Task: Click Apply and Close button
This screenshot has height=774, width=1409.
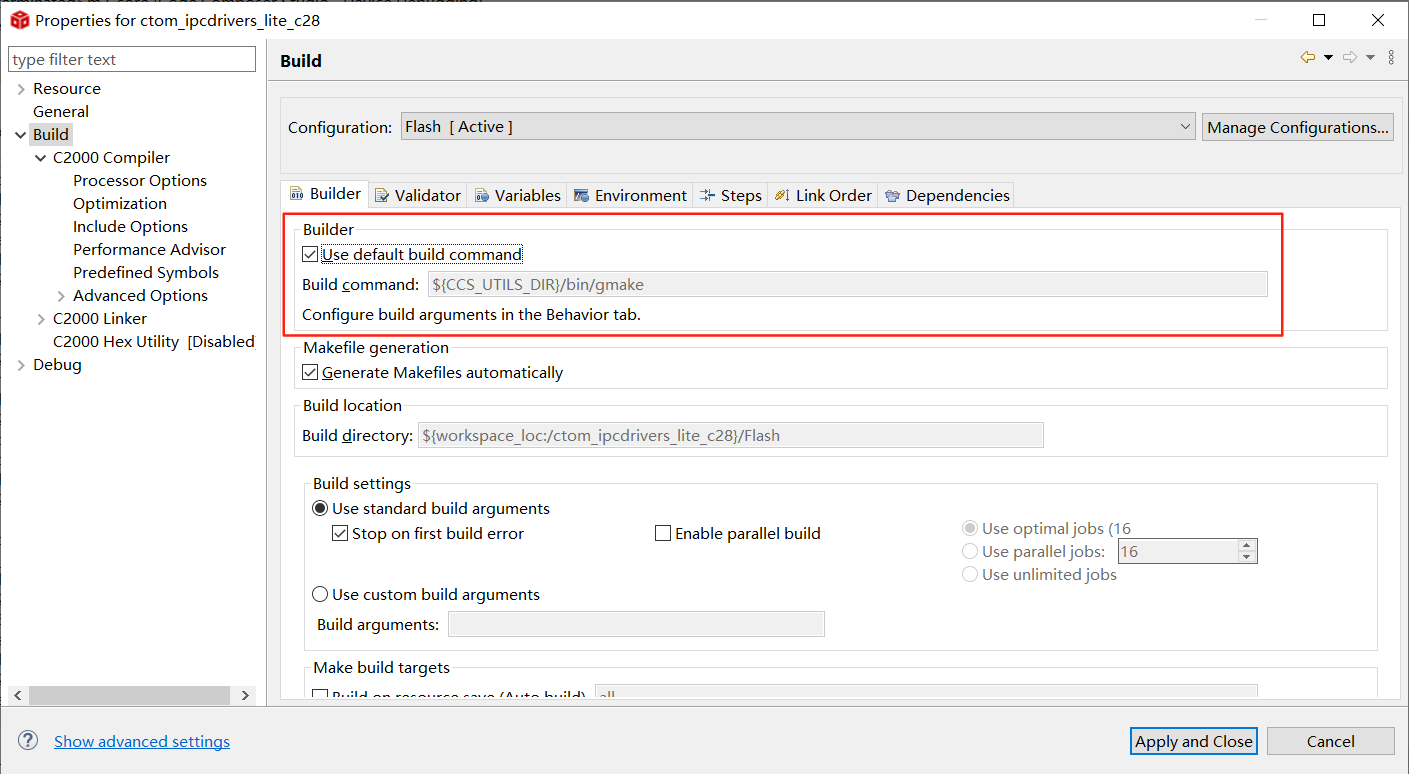Action: click(x=1193, y=741)
